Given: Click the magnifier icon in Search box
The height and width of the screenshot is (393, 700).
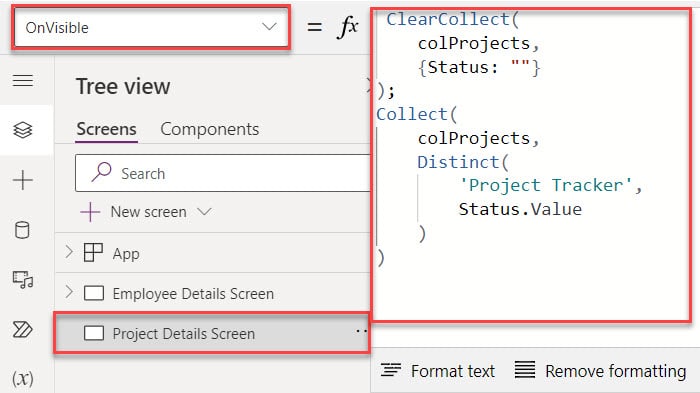Looking at the screenshot, I should [101, 172].
